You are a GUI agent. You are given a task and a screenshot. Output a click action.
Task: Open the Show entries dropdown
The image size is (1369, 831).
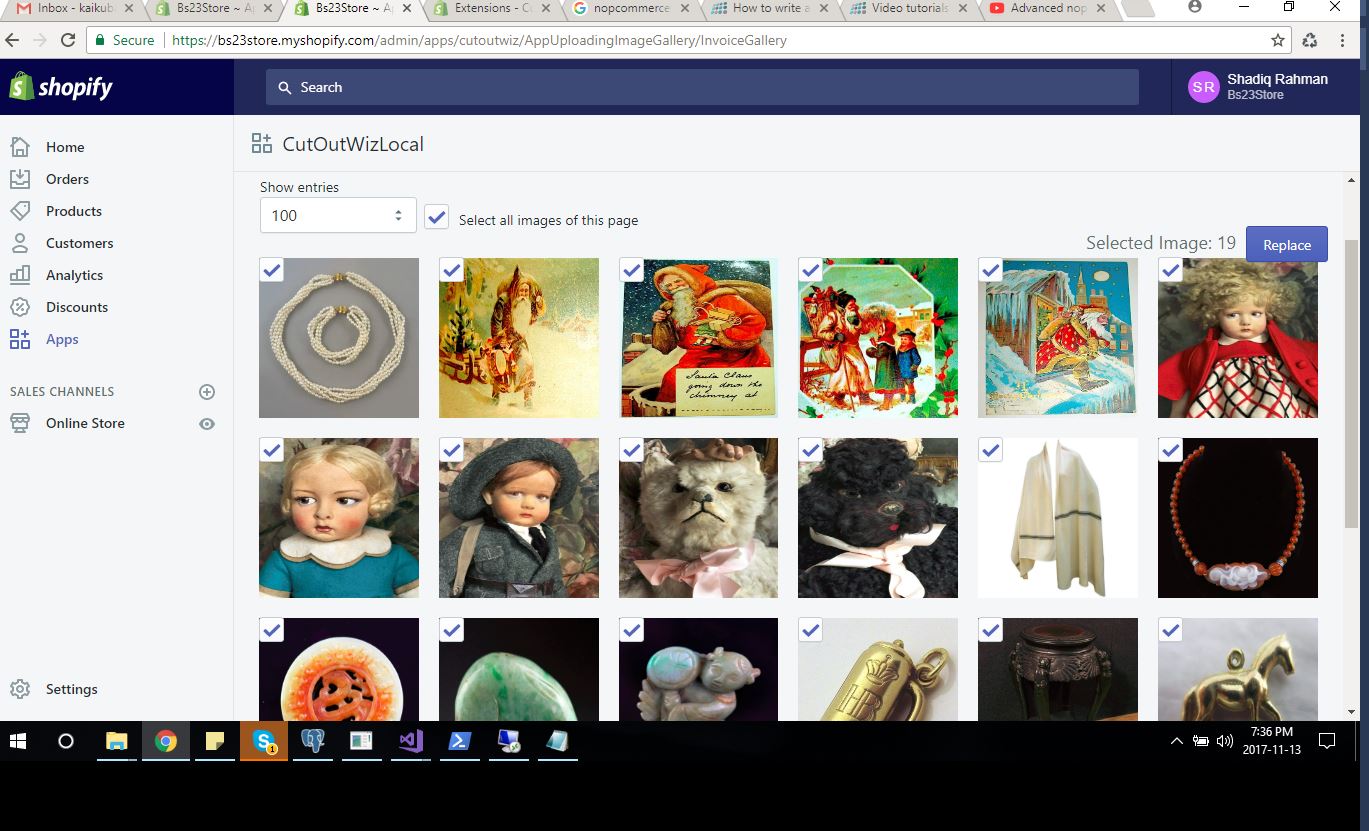338,215
